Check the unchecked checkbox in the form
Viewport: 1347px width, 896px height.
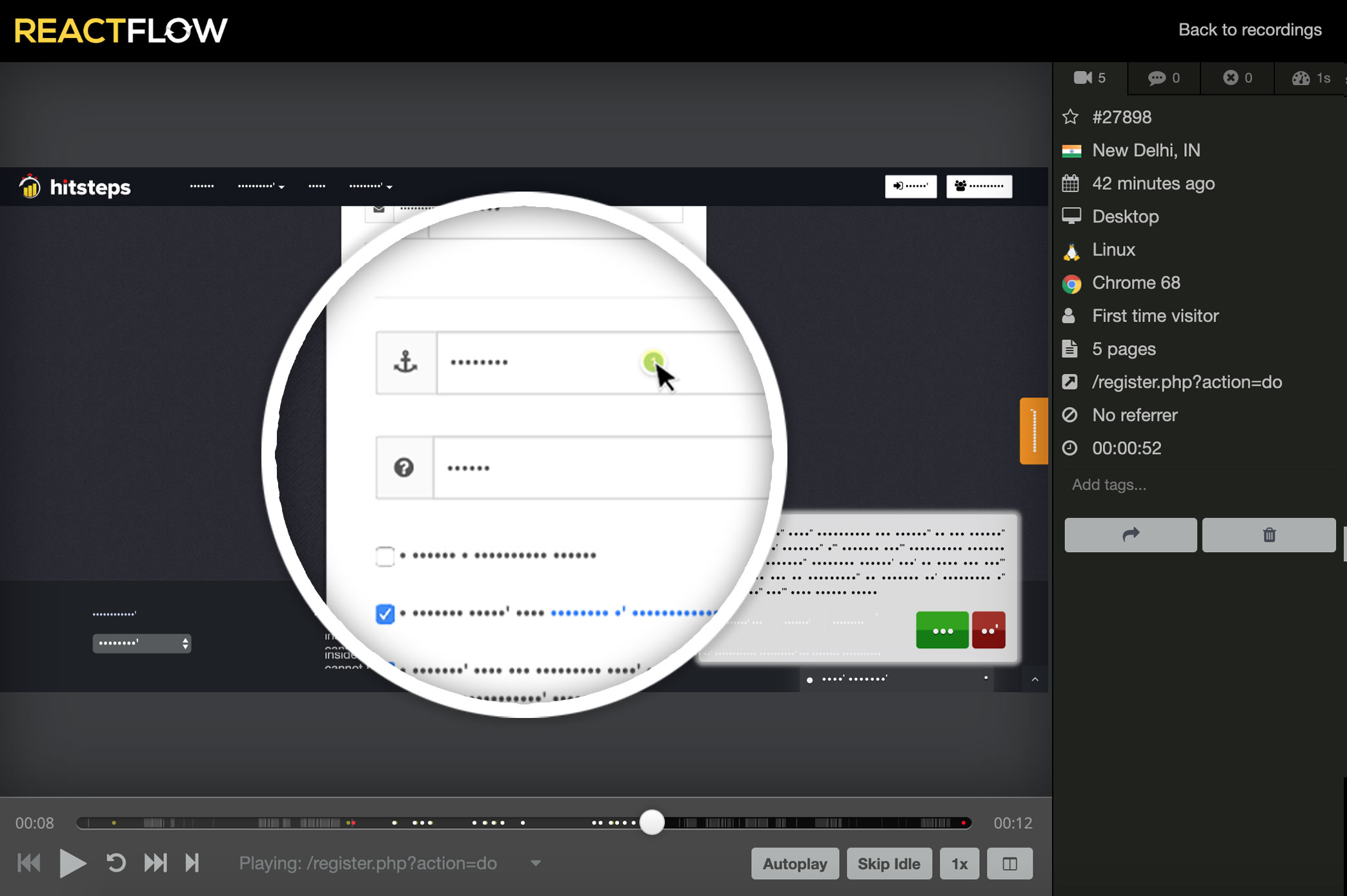click(x=385, y=556)
